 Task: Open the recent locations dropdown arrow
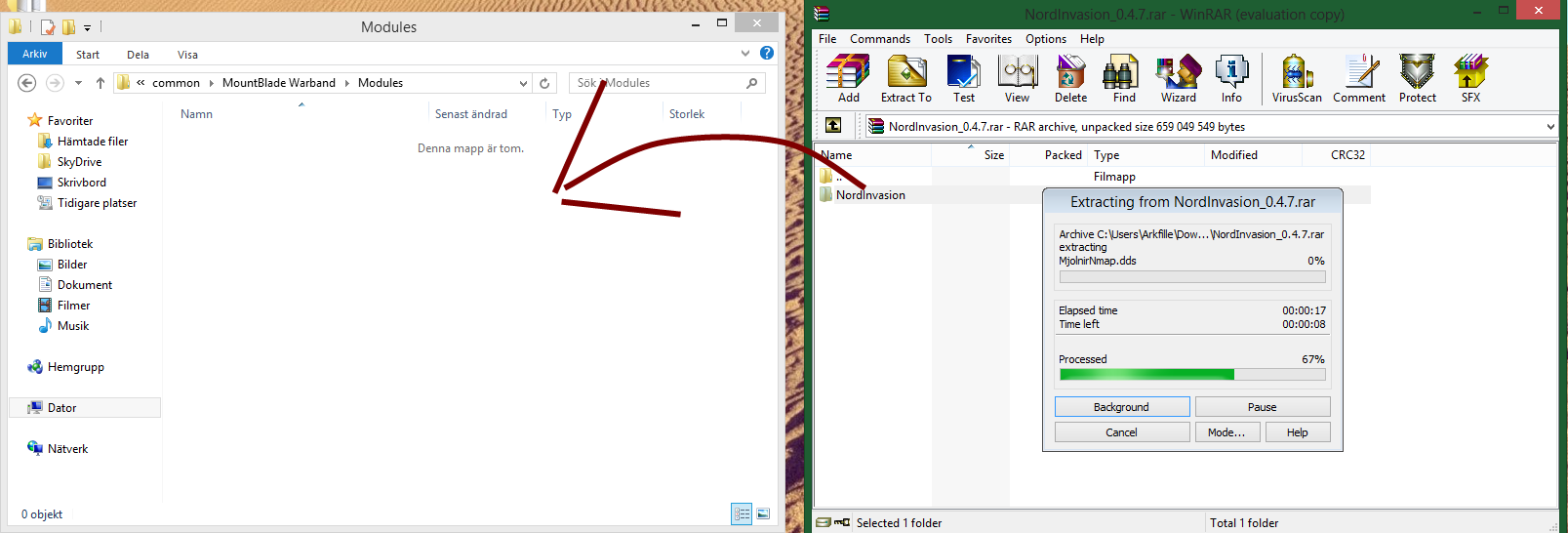[x=78, y=83]
